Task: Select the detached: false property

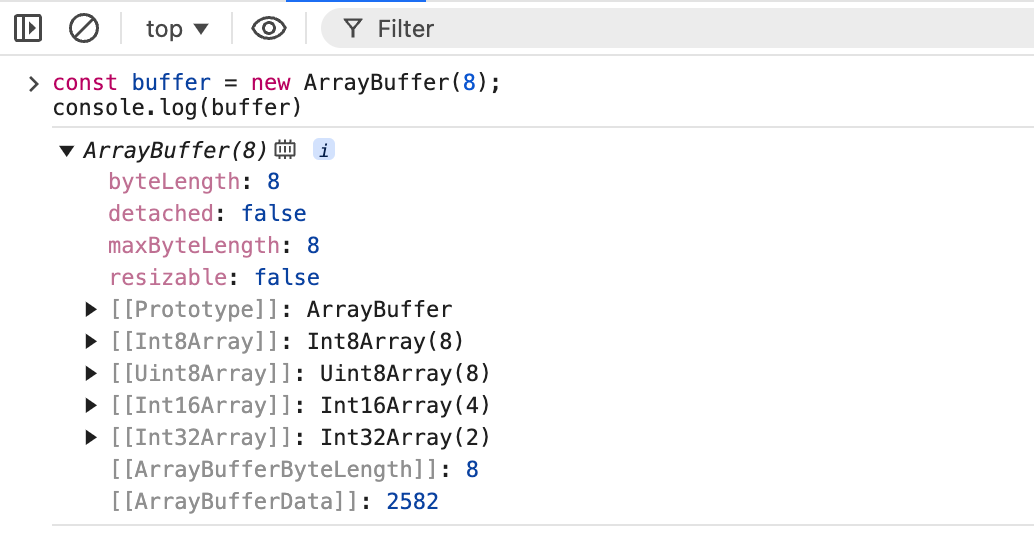Action: 207,213
